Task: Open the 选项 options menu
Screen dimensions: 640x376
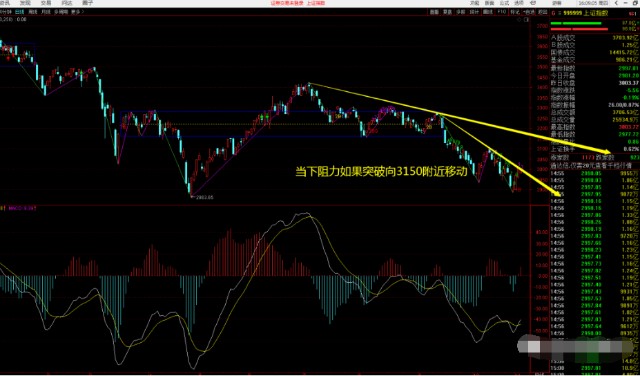Action: 519,3
